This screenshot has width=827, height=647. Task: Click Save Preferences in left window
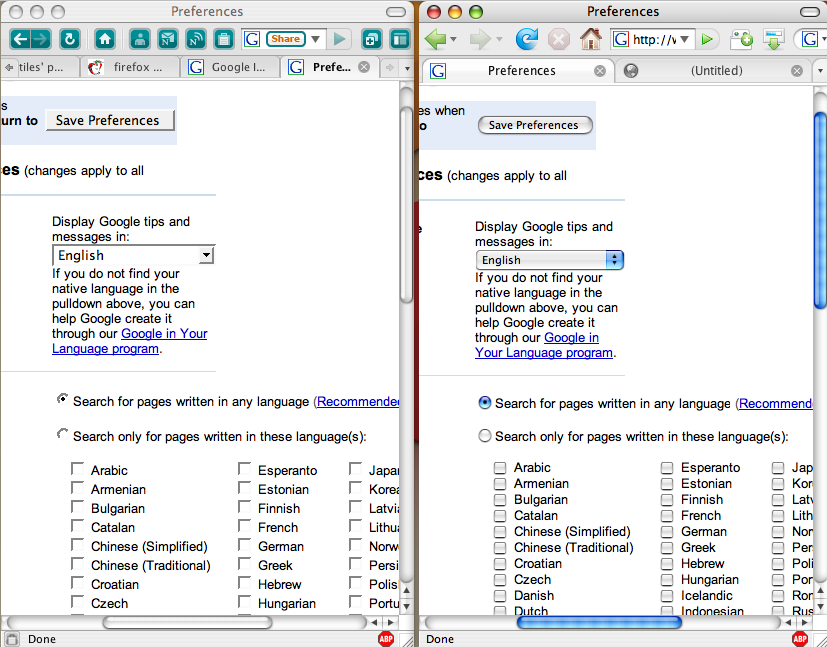110,120
